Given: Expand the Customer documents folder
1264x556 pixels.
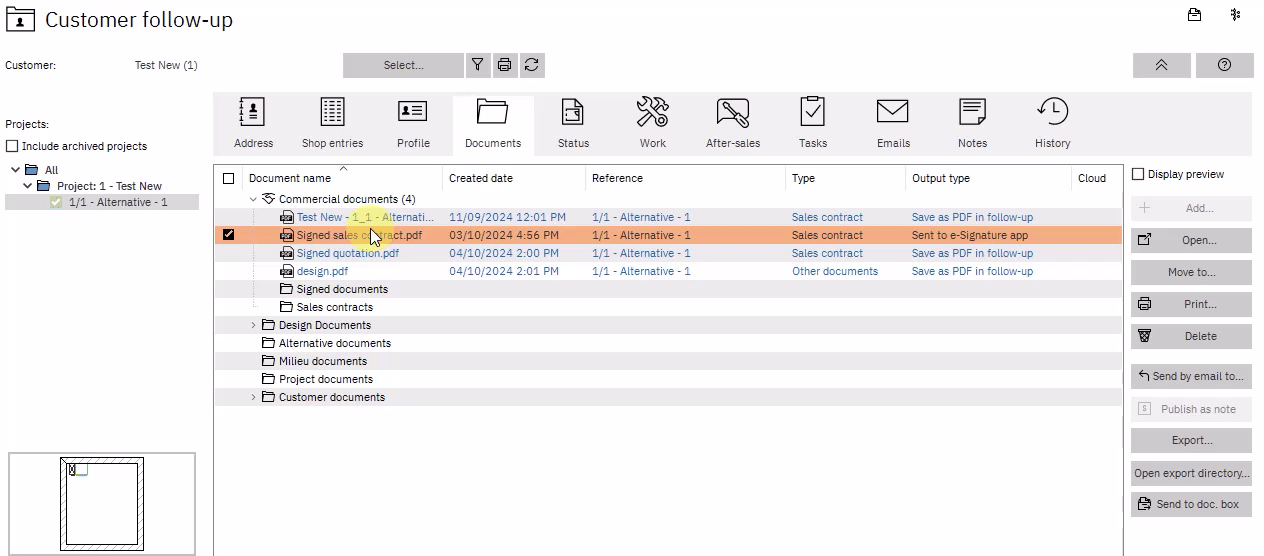Looking at the screenshot, I should (x=253, y=397).
